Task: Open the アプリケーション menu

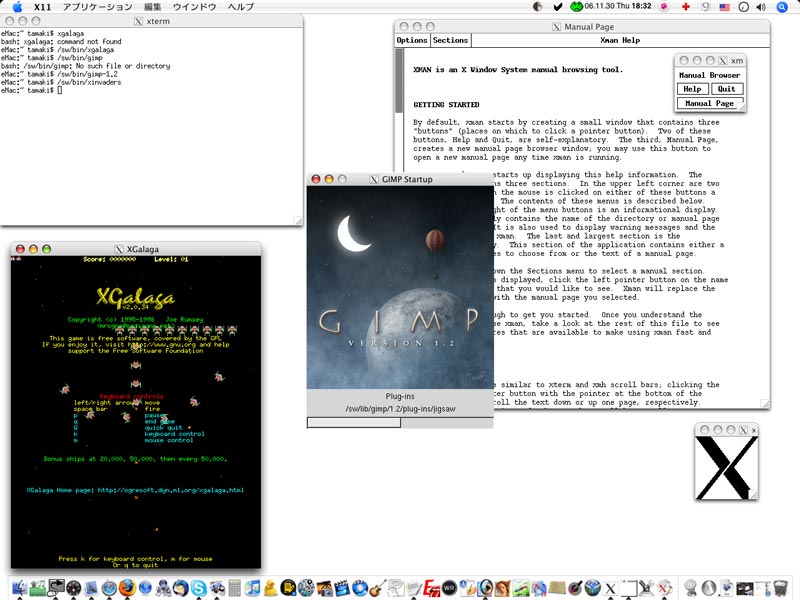Action: tap(97, 7)
